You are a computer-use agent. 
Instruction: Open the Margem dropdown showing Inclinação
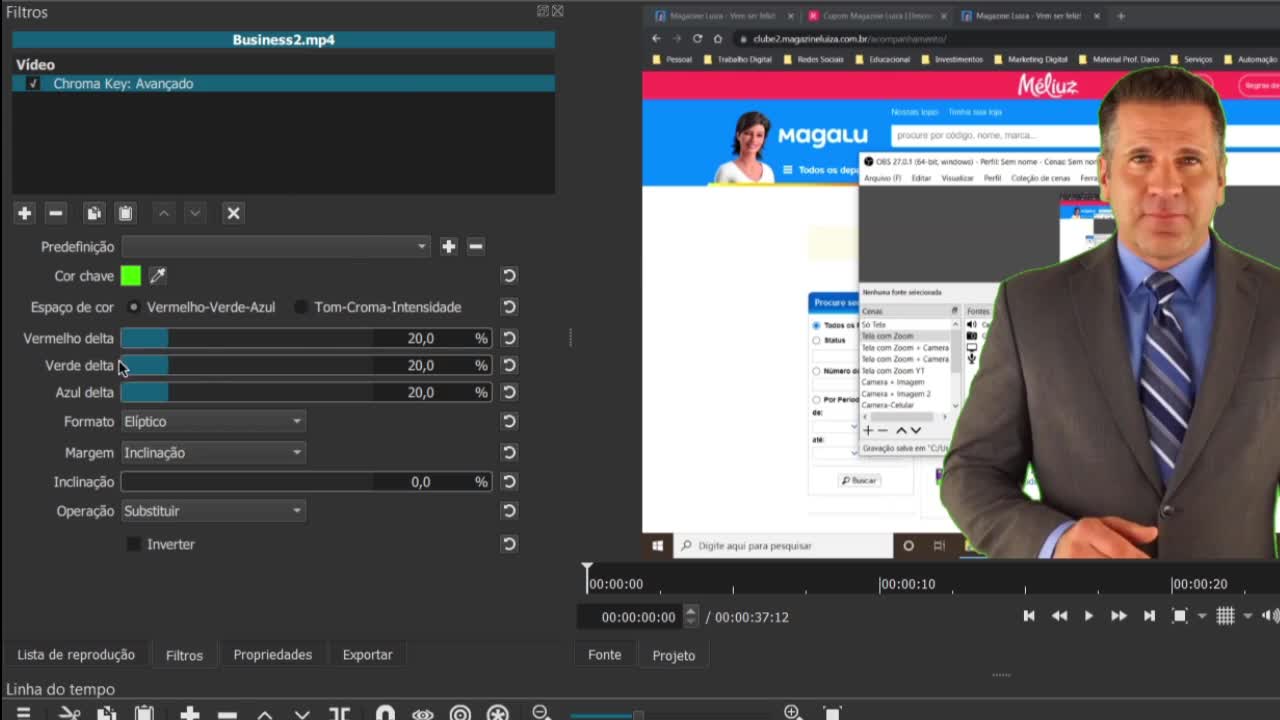point(213,452)
